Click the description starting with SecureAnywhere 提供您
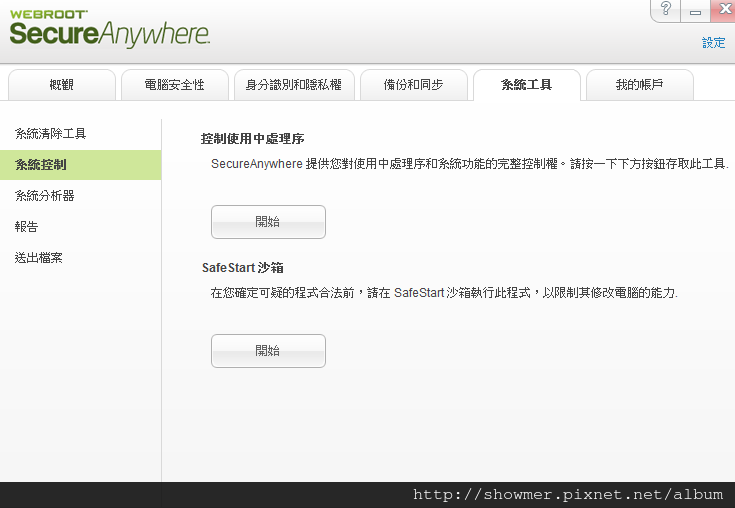This screenshot has width=735, height=508. pyautogui.click(x=470, y=164)
